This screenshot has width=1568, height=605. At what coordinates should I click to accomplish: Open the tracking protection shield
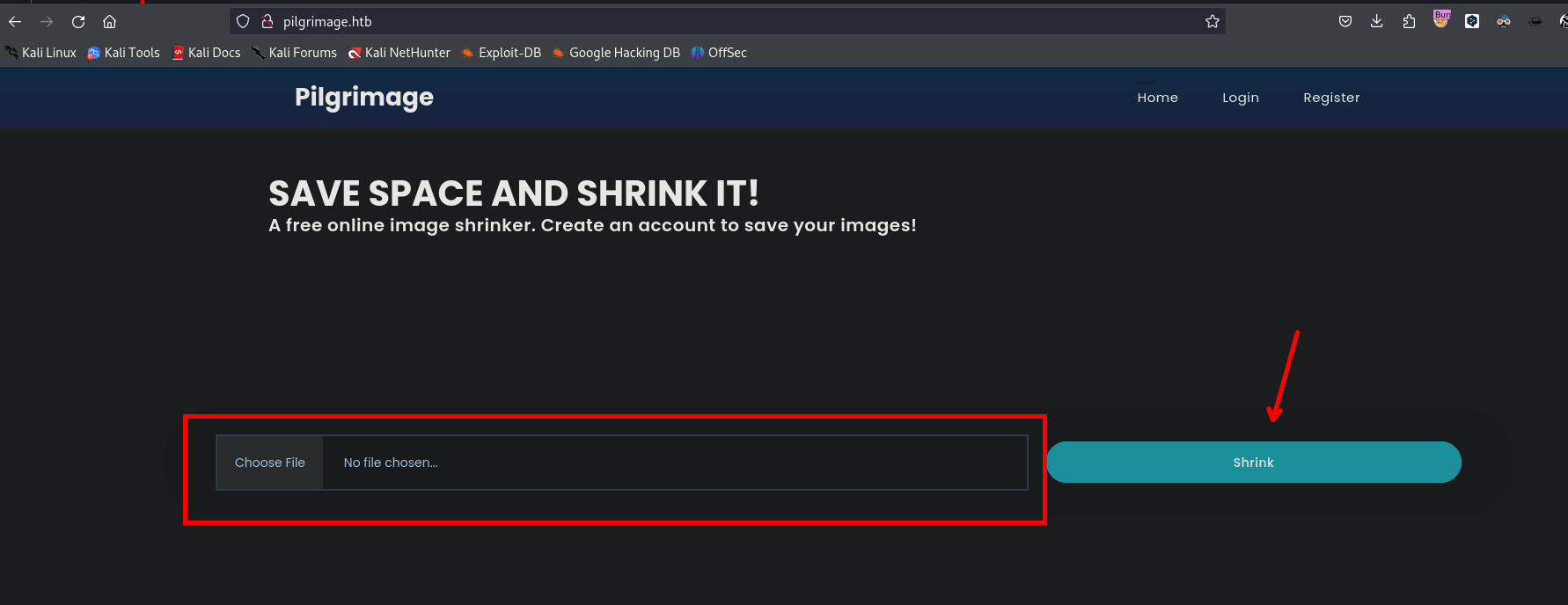[x=243, y=22]
